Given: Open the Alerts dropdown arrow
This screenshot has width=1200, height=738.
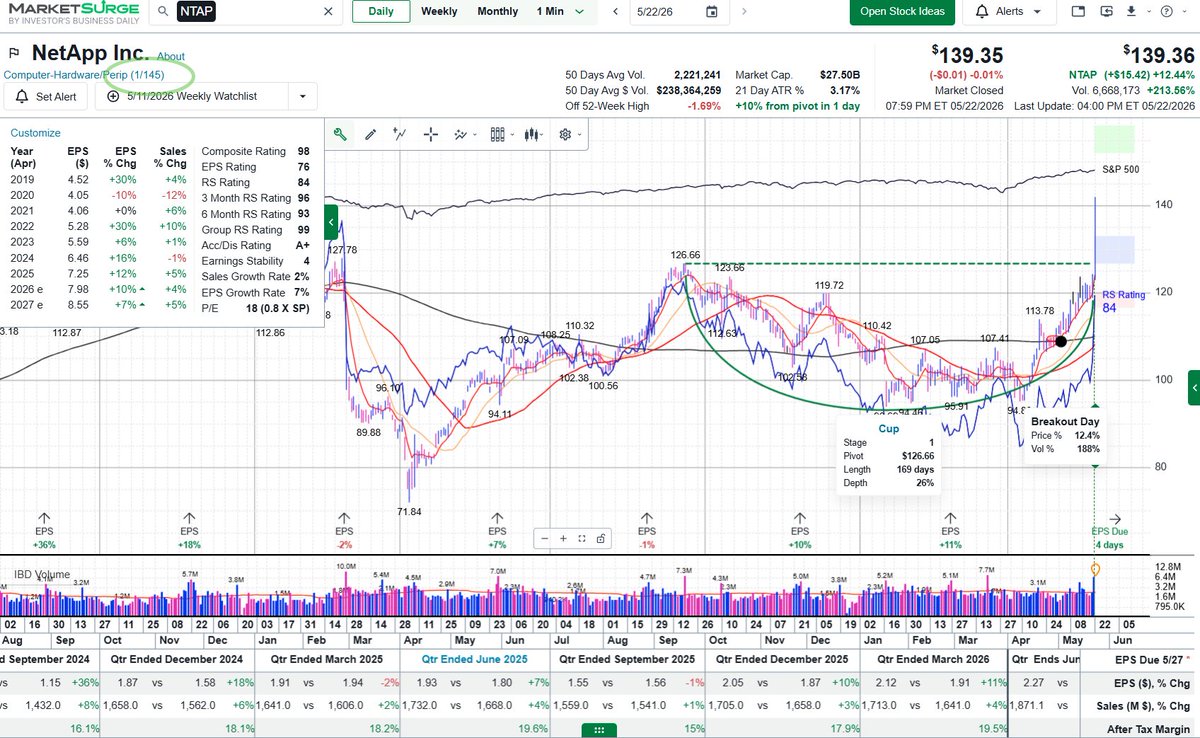Looking at the screenshot, I should [1038, 12].
